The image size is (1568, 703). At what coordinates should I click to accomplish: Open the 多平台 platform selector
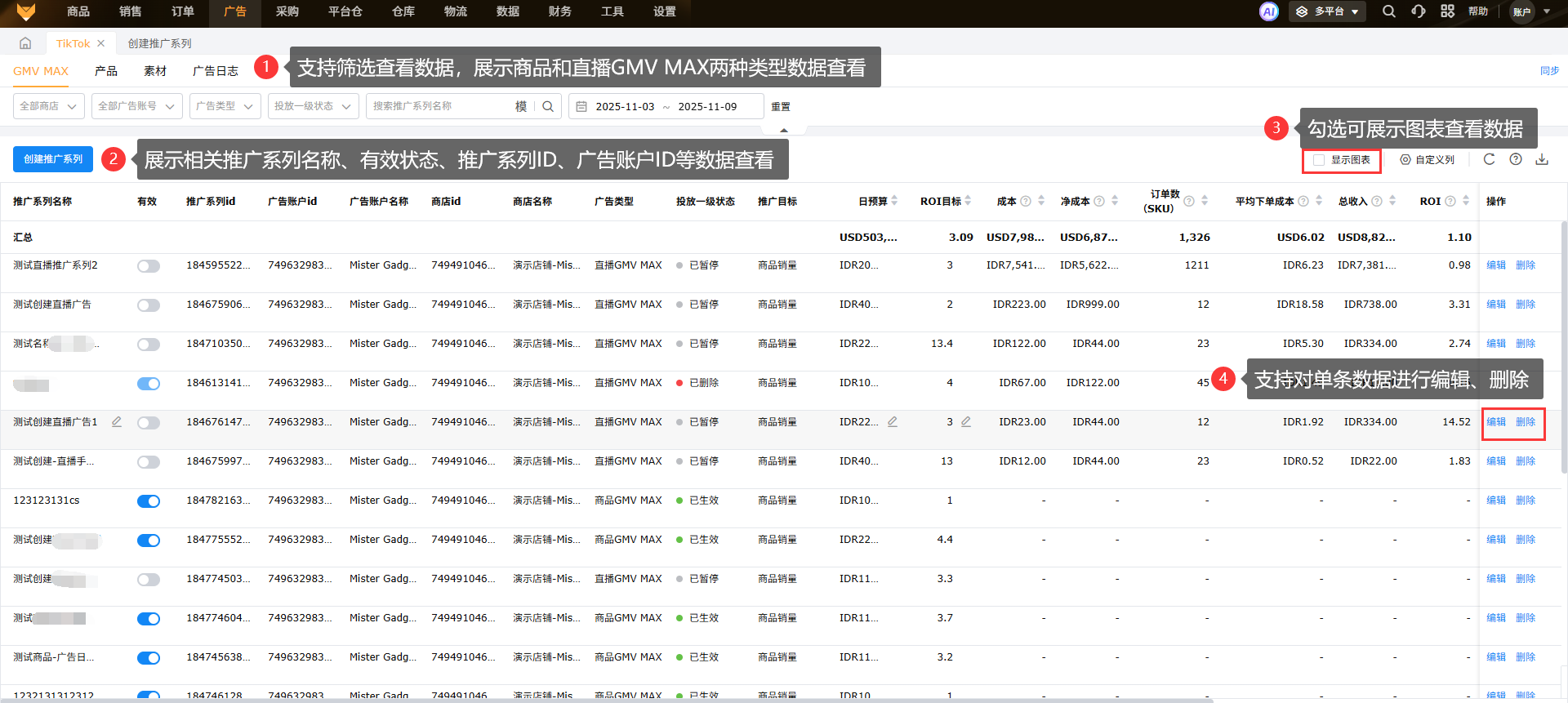[1329, 11]
